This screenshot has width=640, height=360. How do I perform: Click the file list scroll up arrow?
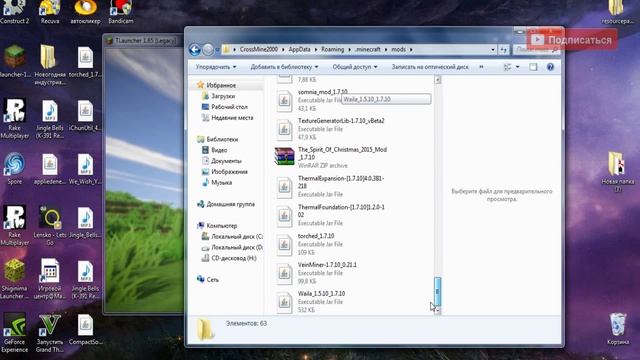(x=437, y=80)
